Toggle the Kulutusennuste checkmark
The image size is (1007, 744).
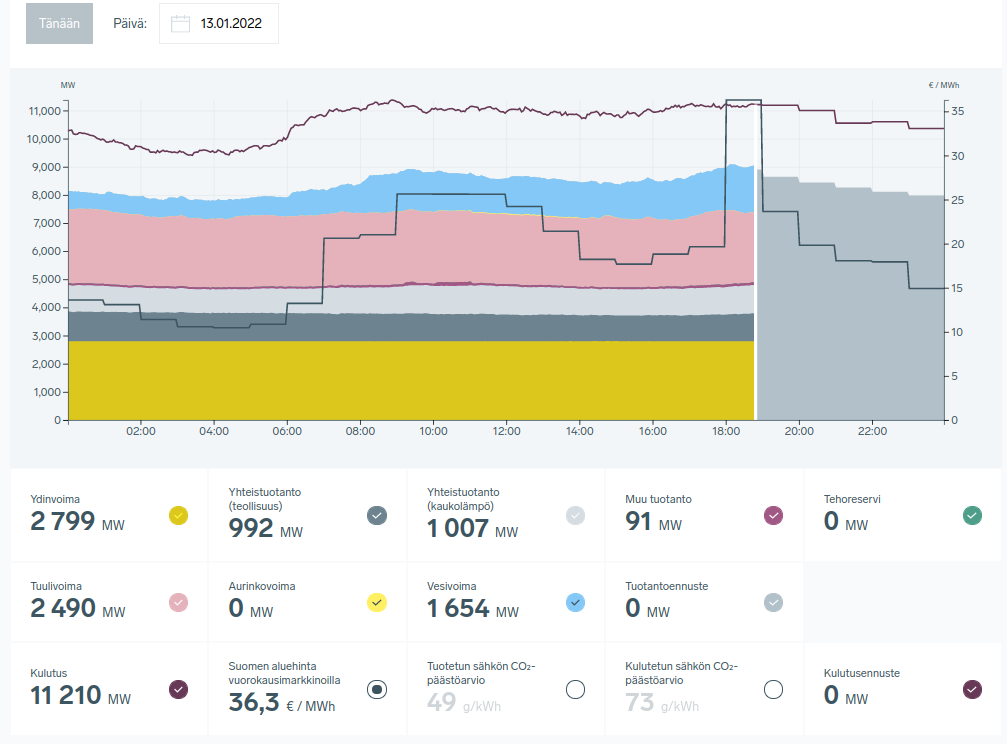click(x=972, y=689)
